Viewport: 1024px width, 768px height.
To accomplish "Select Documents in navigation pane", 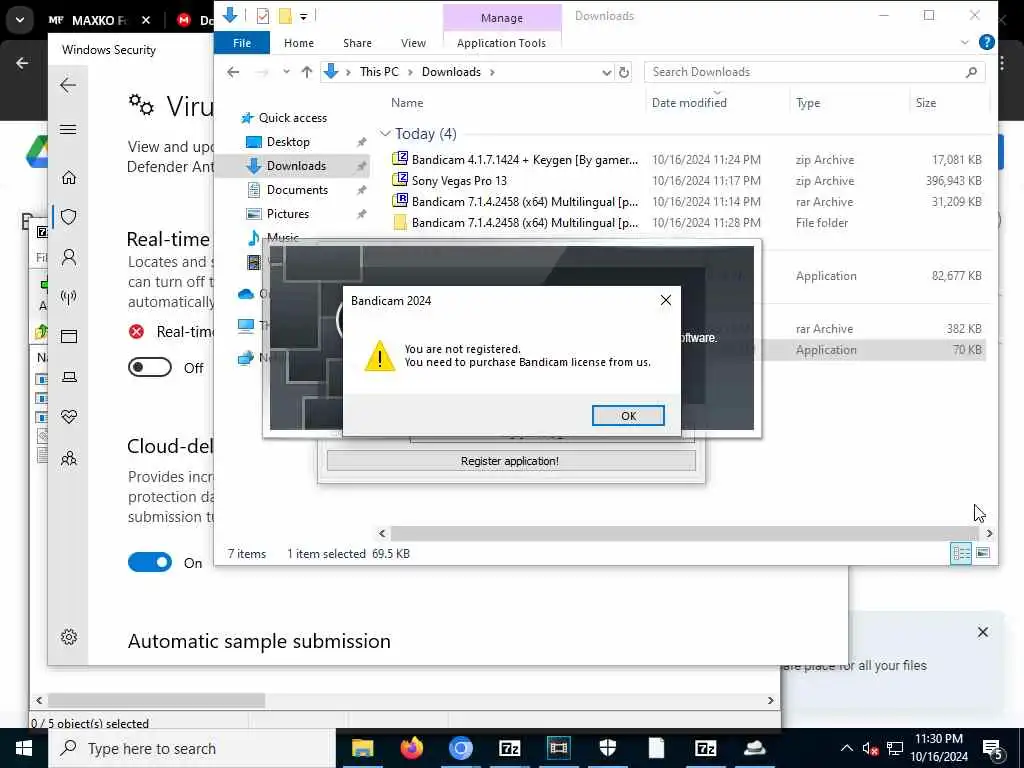I will (x=297, y=190).
